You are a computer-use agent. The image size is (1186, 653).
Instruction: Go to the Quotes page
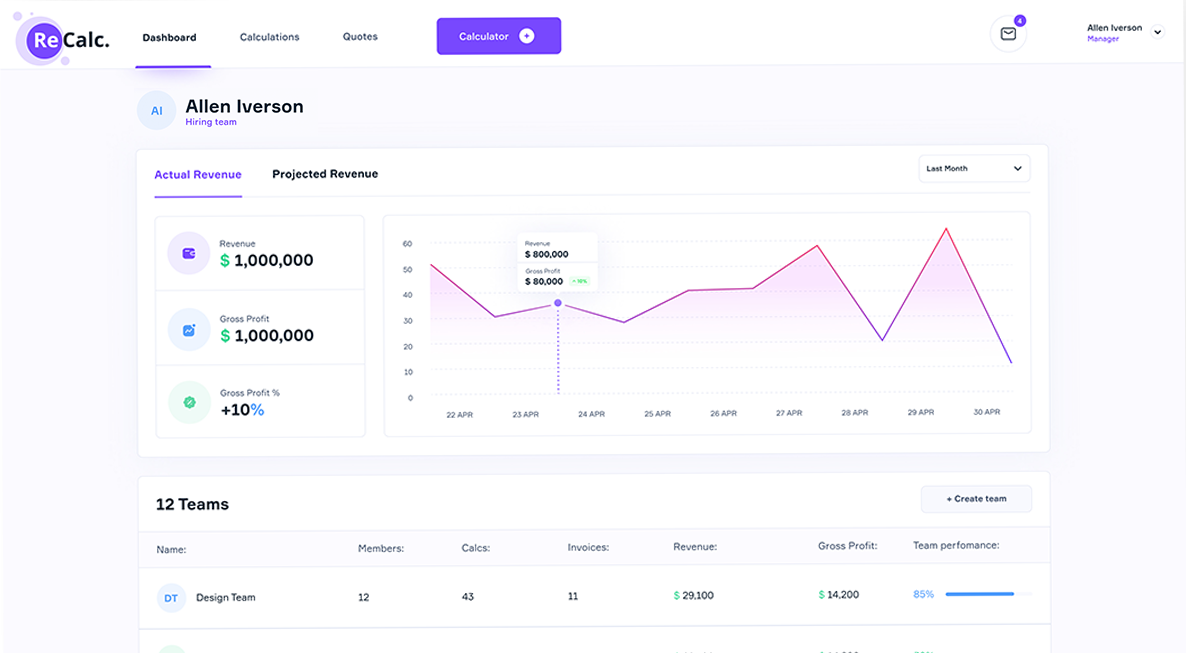click(x=360, y=37)
